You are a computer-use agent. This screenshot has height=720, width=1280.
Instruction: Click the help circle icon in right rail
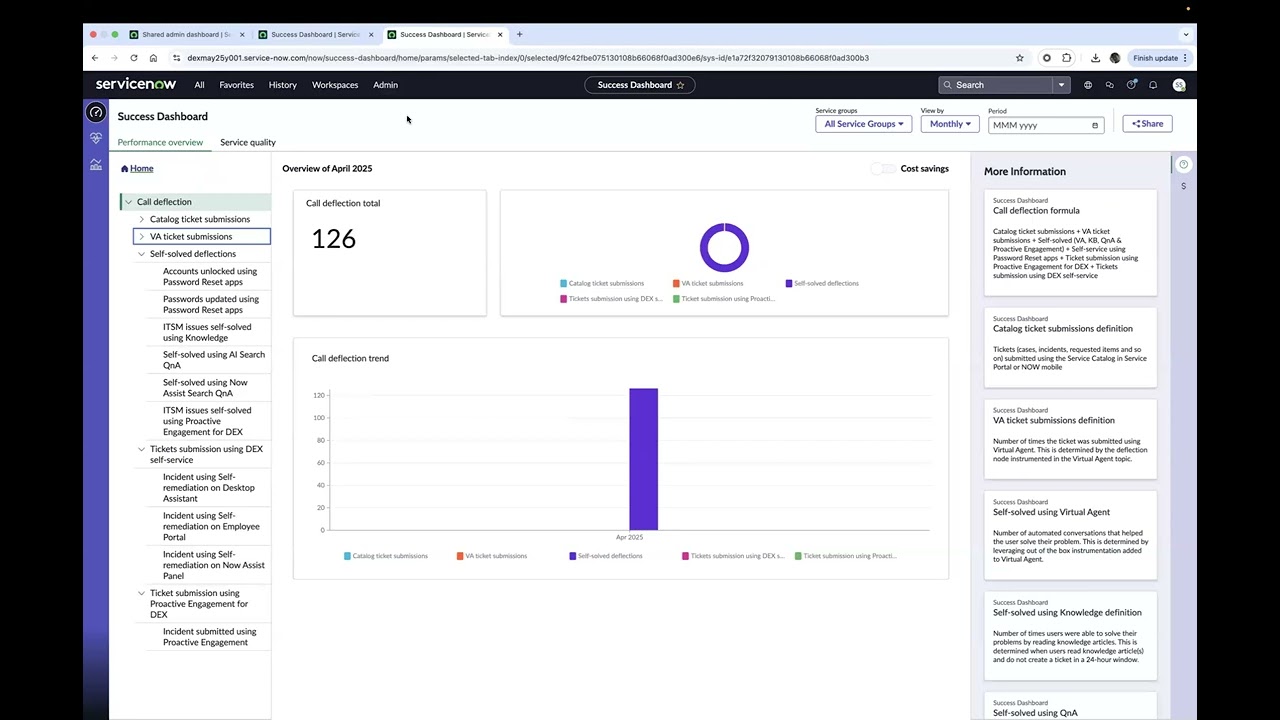(x=1183, y=165)
